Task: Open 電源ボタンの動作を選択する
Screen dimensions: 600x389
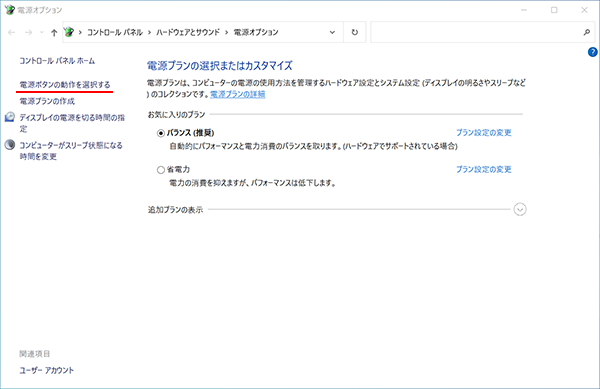Action: (x=65, y=85)
